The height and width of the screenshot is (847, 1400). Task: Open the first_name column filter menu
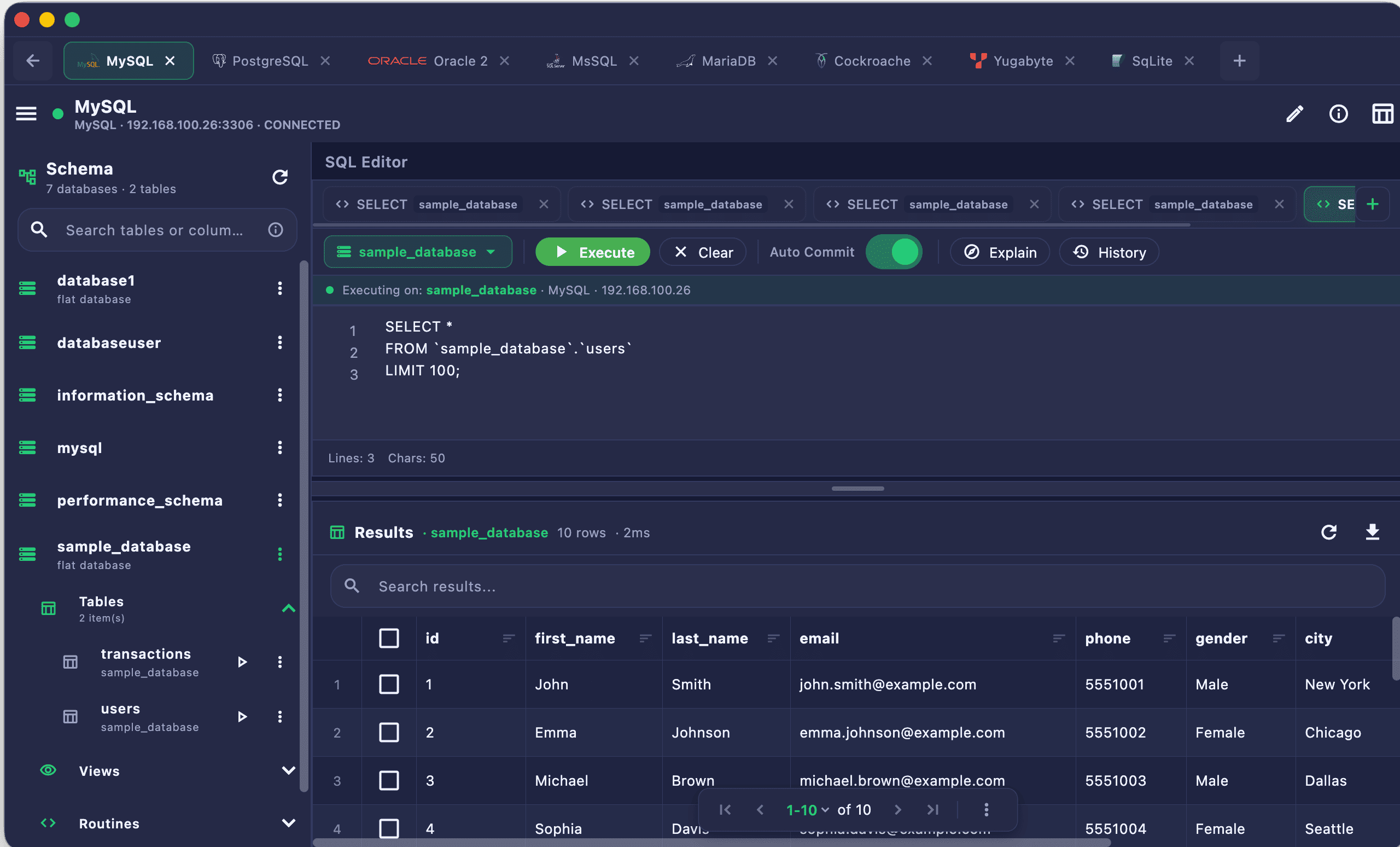[x=645, y=639]
